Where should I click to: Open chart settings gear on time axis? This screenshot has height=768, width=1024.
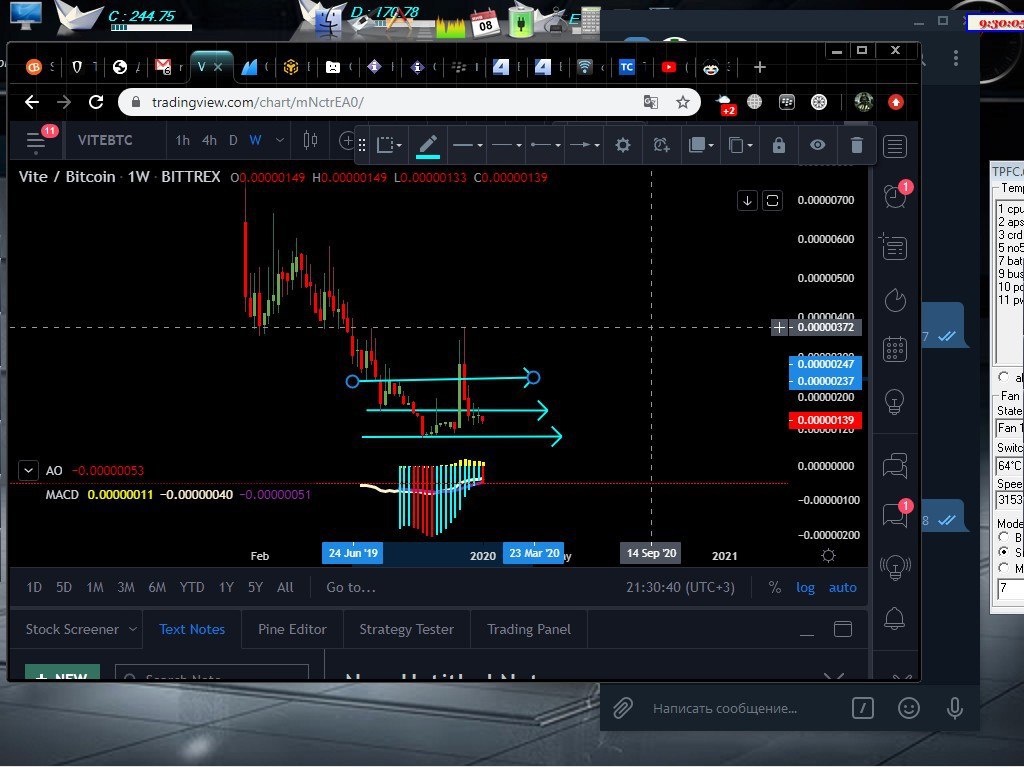coord(828,556)
